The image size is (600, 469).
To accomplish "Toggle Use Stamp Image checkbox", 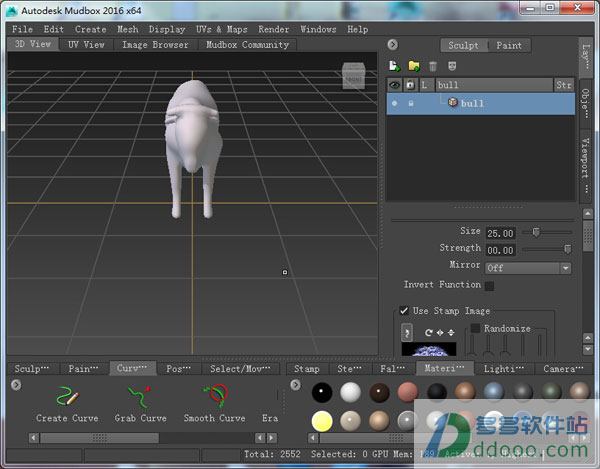I will coord(404,310).
